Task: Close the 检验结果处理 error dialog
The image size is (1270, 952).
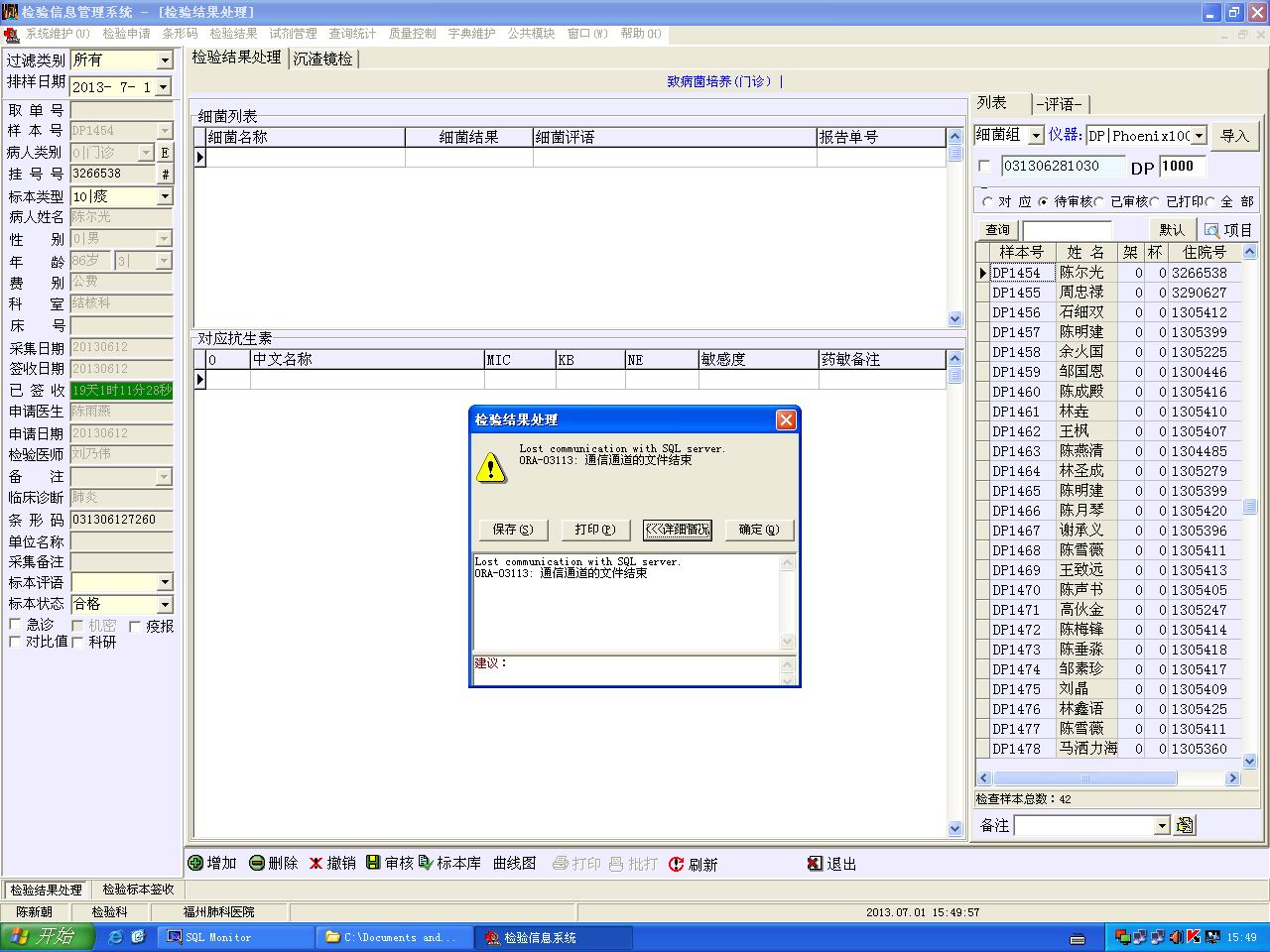Action: [x=786, y=419]
